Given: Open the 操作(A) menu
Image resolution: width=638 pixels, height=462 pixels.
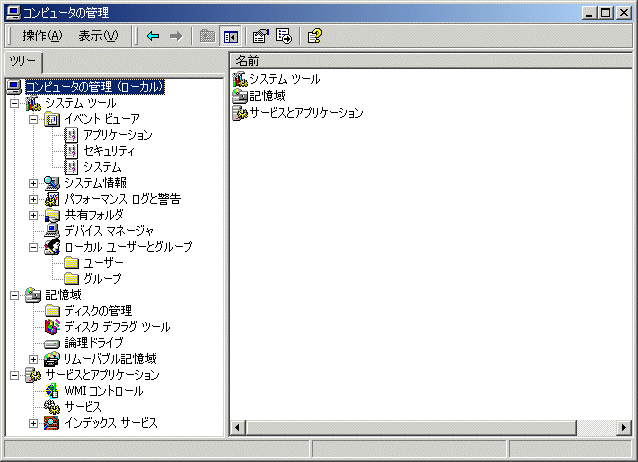Looking at the screenshot, I should [x=42, y=36].
